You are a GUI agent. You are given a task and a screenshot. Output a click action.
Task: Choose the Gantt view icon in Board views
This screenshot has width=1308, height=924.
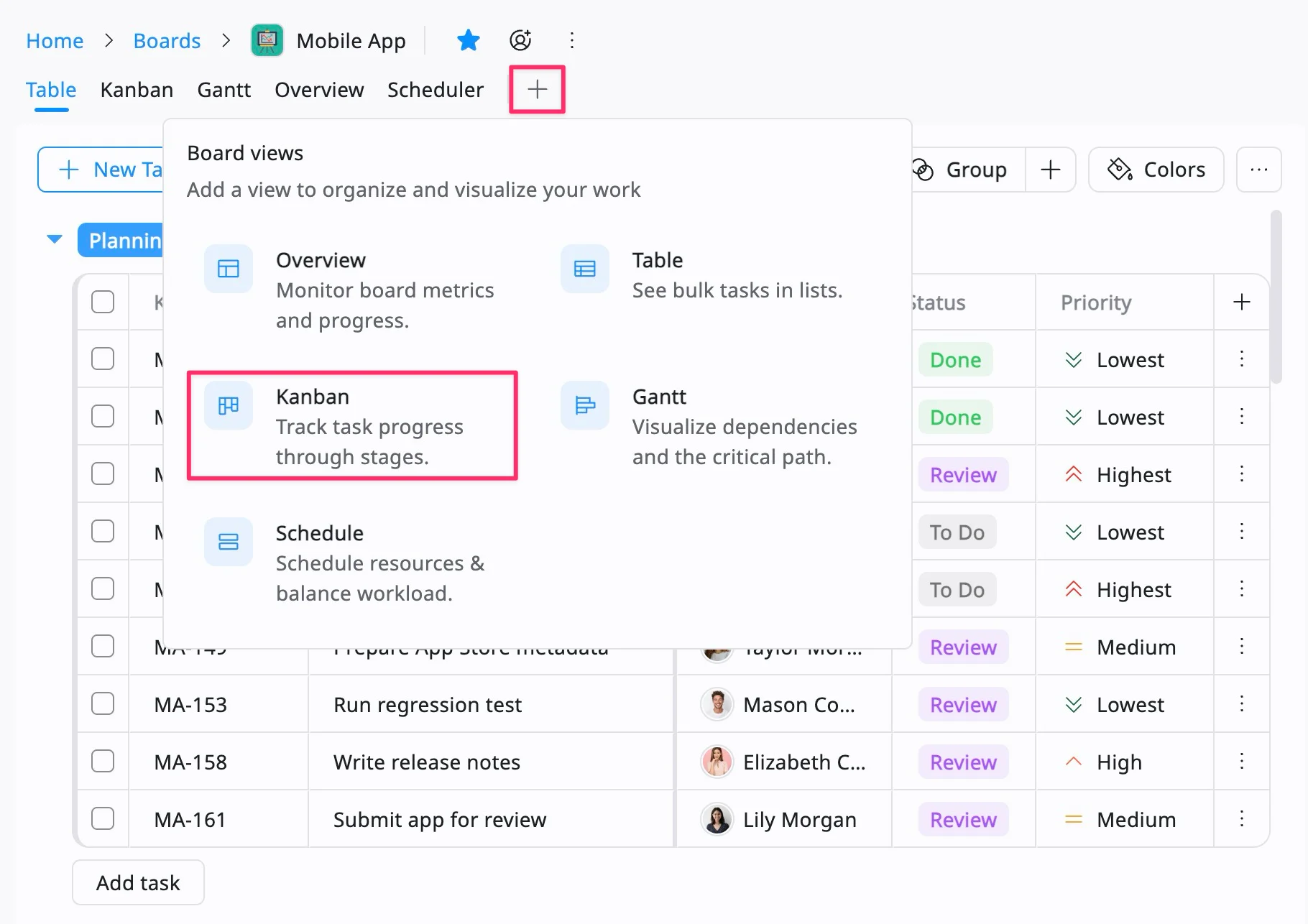point(585,406)
